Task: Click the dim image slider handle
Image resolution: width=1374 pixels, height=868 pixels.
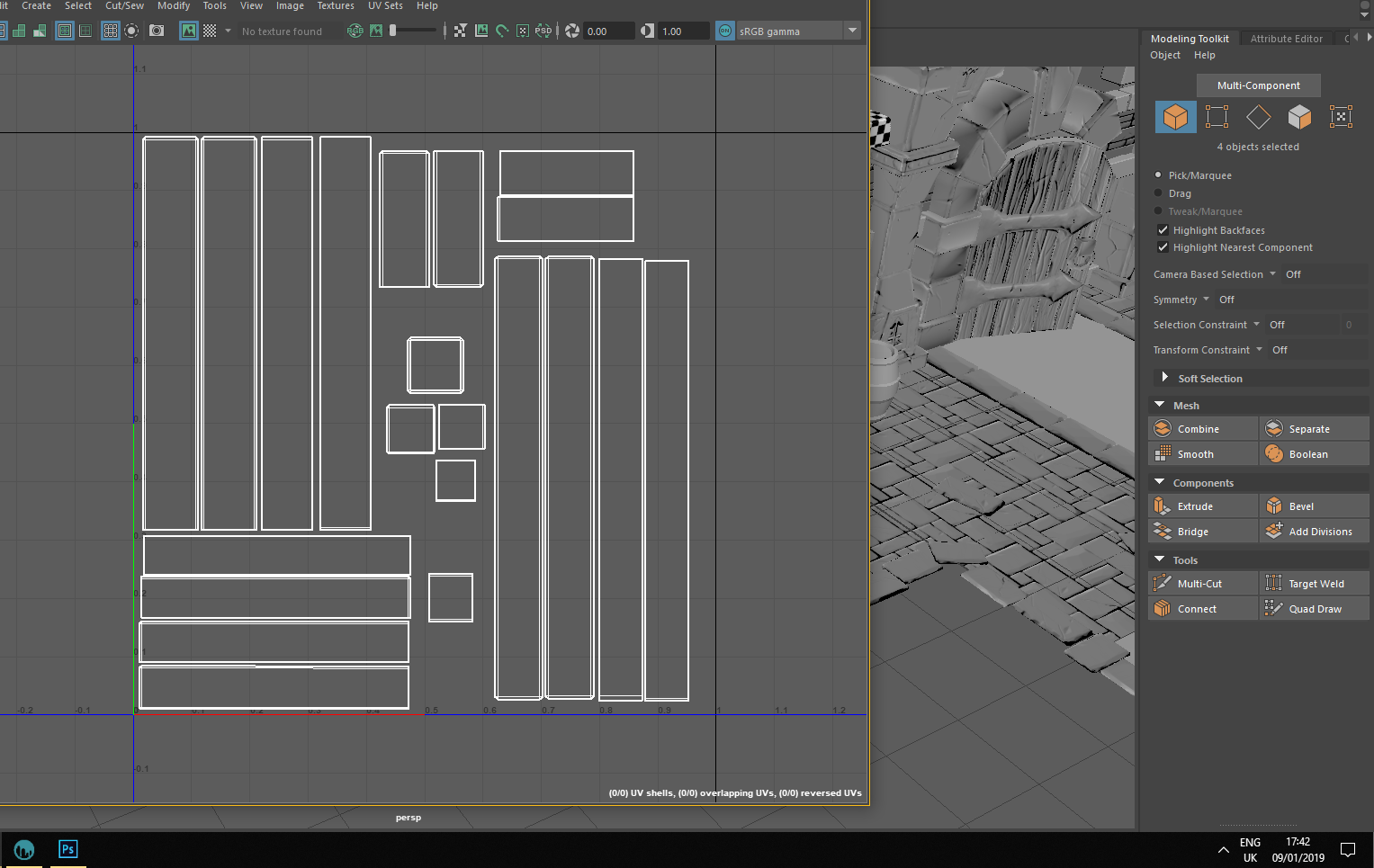Action: [392, 31]
